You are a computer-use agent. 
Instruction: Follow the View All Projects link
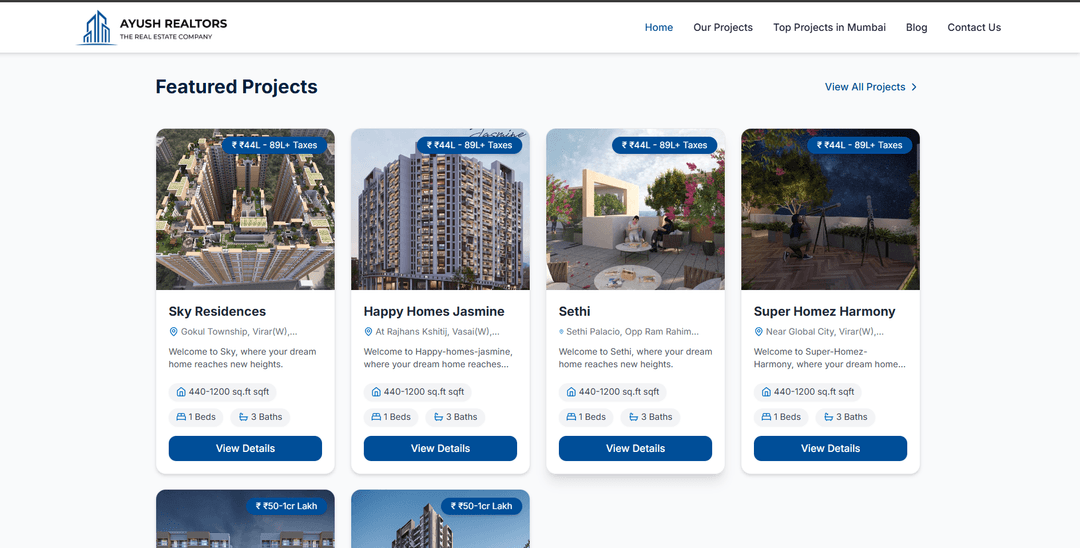tap(864, 87)
